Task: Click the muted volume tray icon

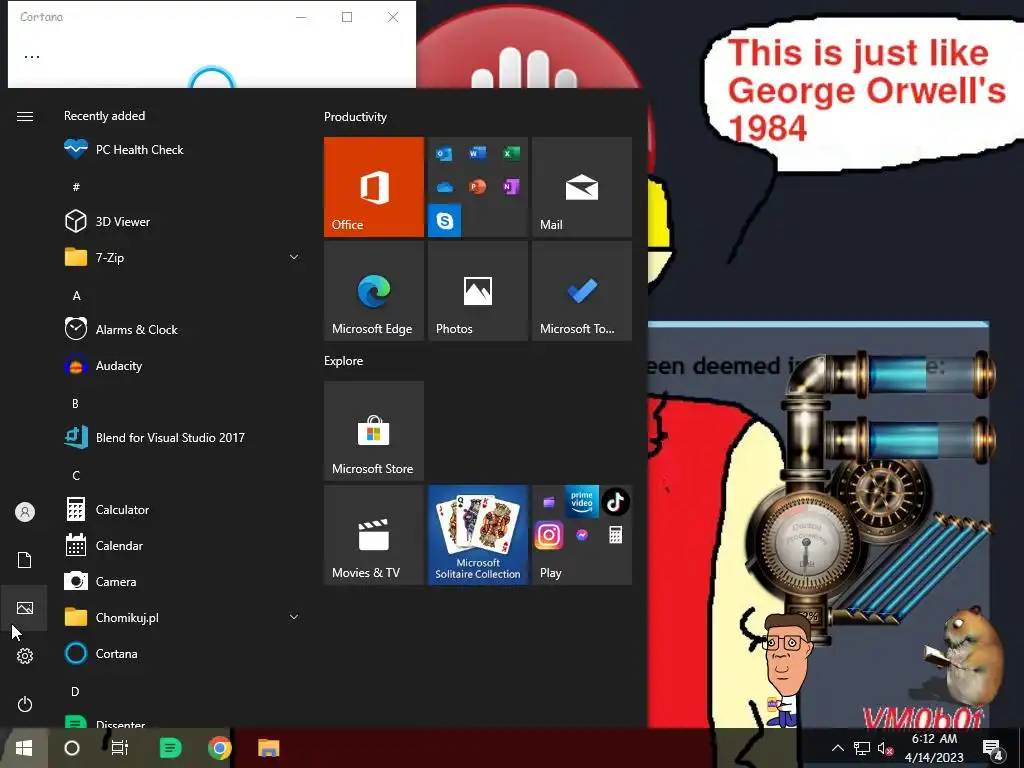Action: [x=885, y=748]
